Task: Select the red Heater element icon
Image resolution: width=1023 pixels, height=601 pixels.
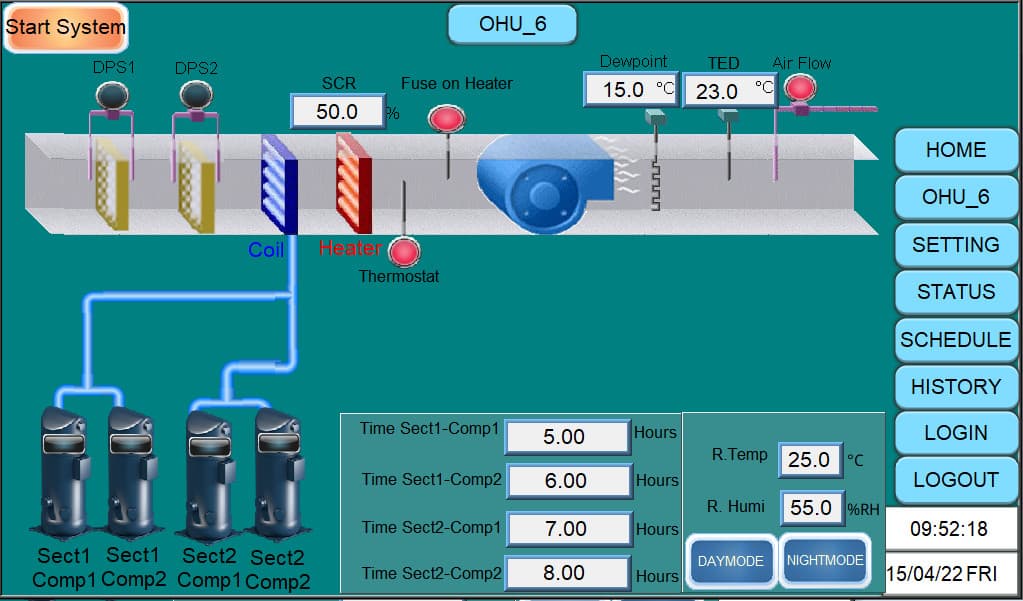Action: [x=353, y=184]
